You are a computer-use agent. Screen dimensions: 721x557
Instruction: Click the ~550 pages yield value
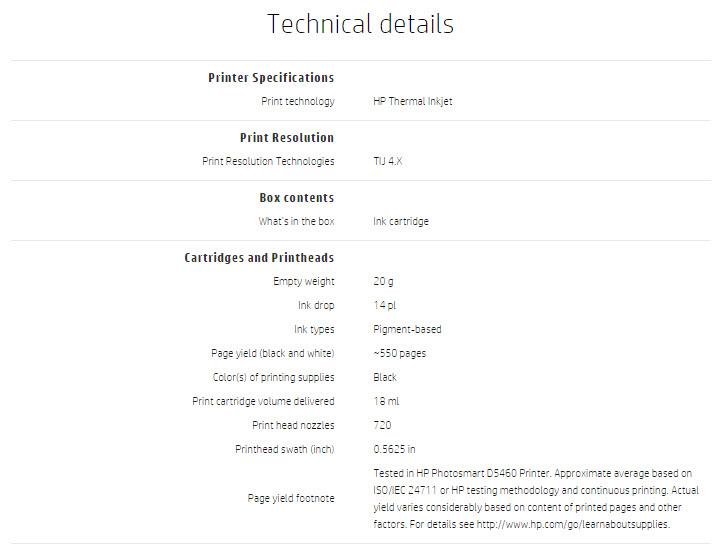point(399,354)
